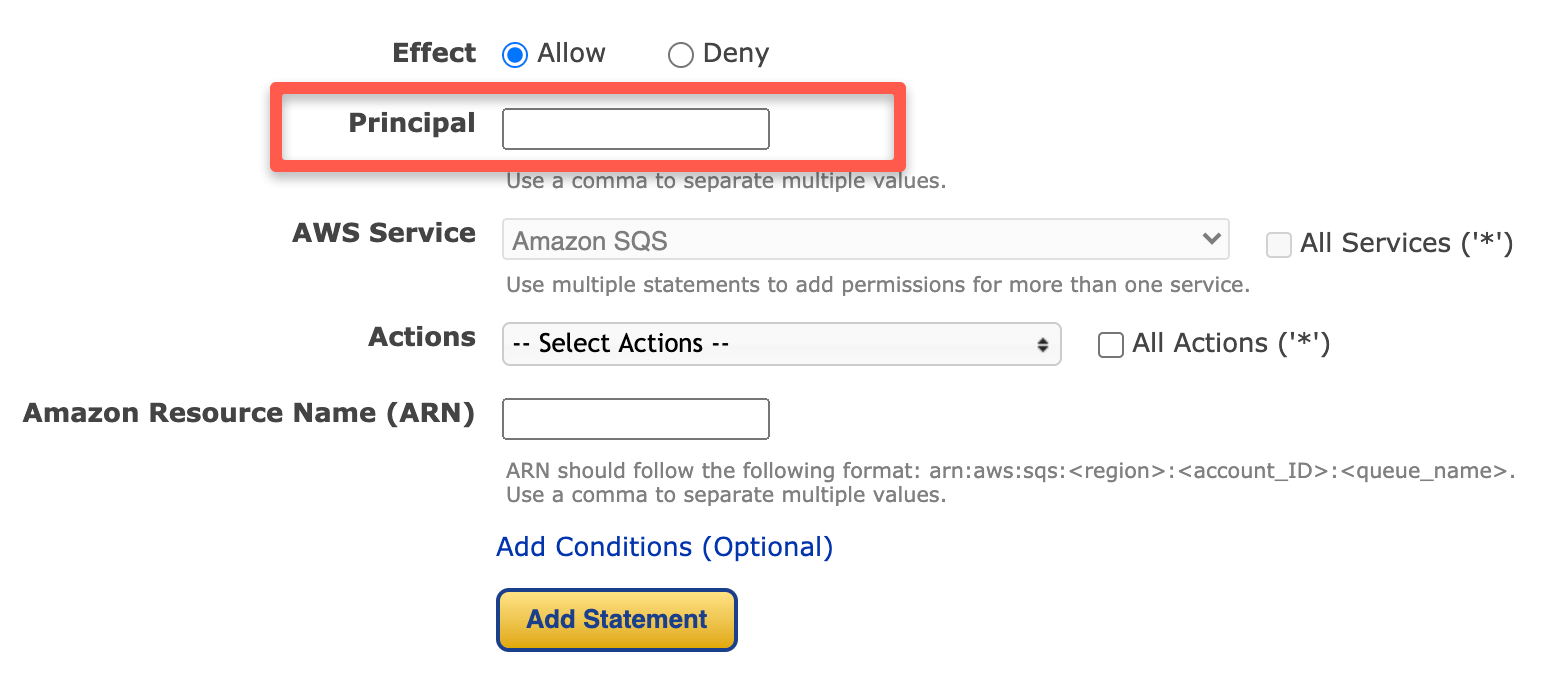This screenshot has width=1544, height=680.
Task: Open the Amazon SQS service selector
Action: 865,240
